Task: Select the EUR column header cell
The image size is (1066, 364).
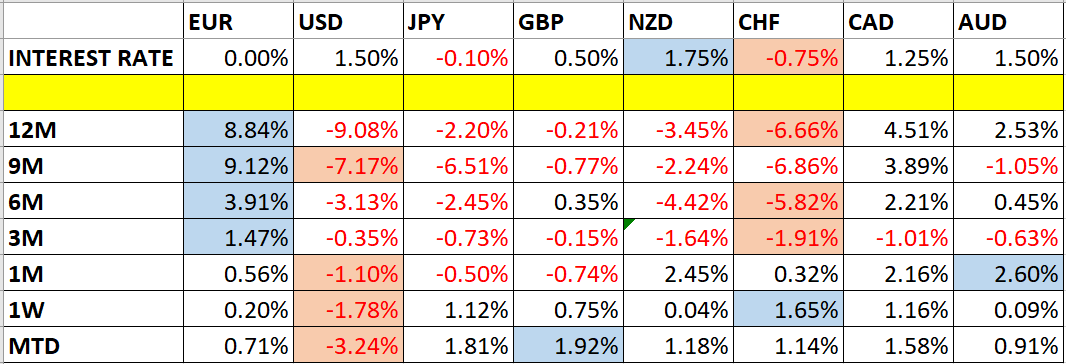Action: 238,22
